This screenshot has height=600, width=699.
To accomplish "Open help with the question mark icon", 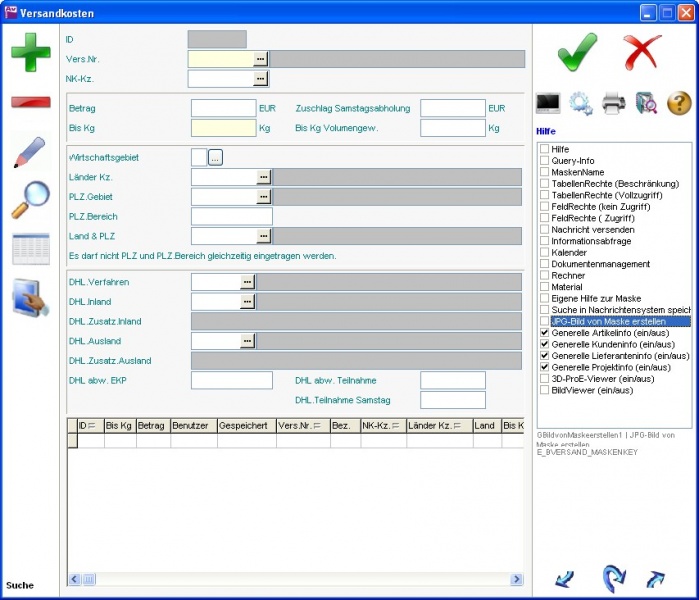I will tap(679, 102).
